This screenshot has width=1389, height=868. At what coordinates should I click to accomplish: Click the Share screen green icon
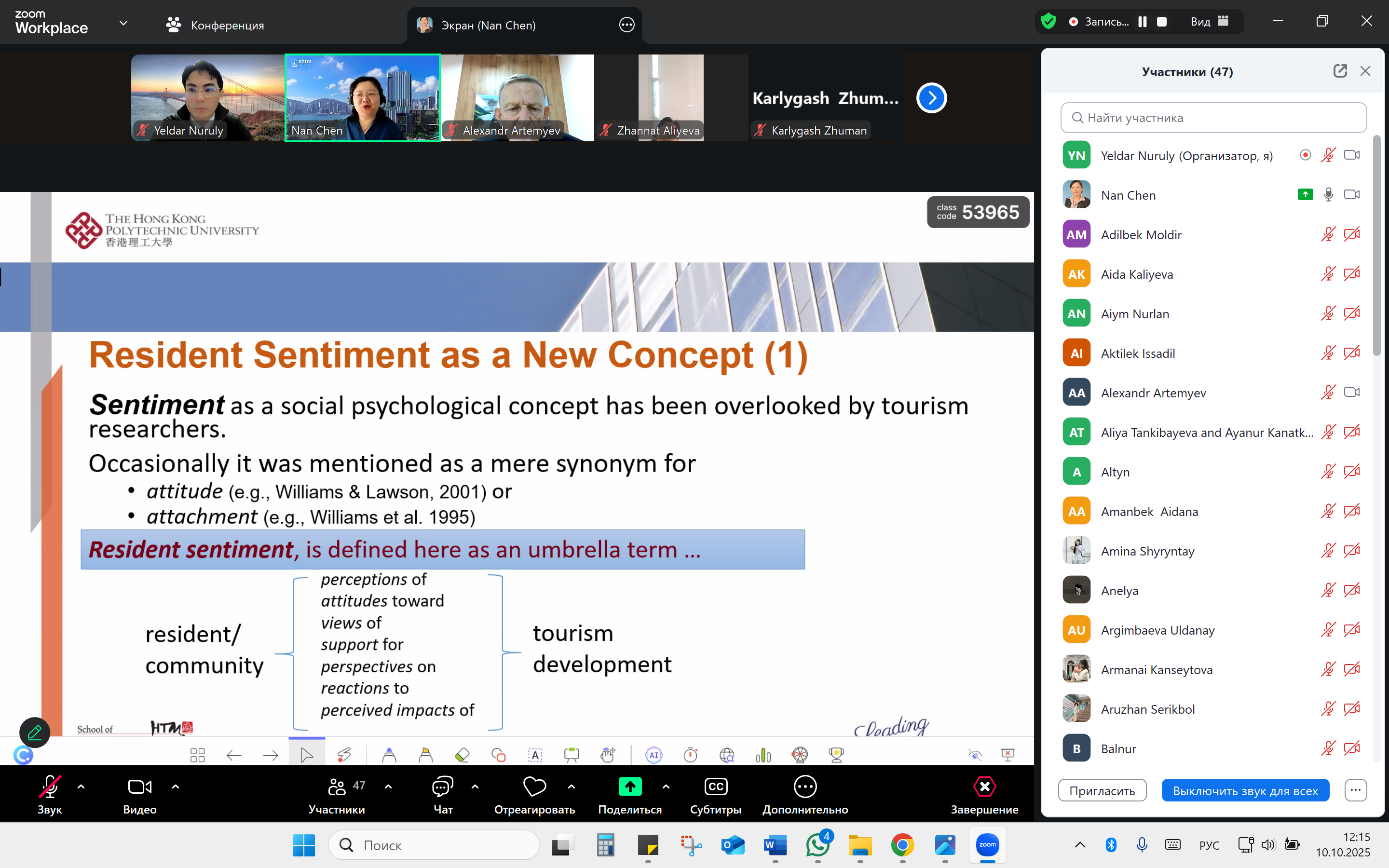630,787
